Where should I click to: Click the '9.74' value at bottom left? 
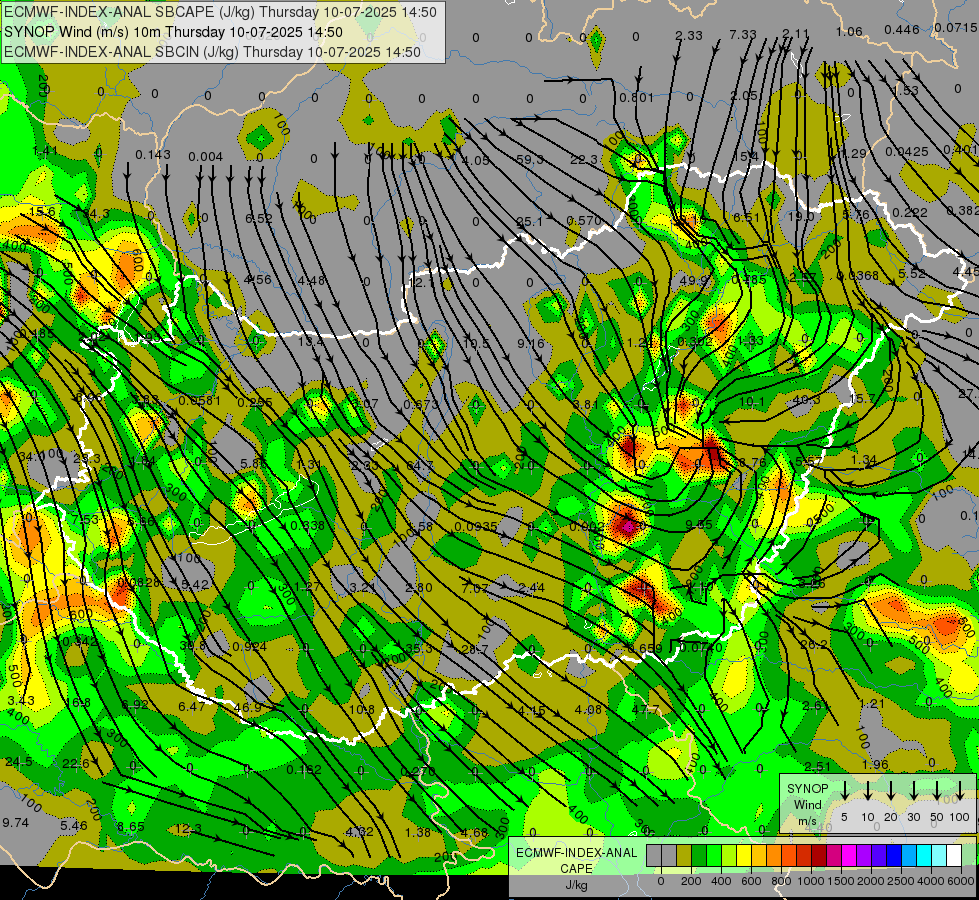pos(16,823)
